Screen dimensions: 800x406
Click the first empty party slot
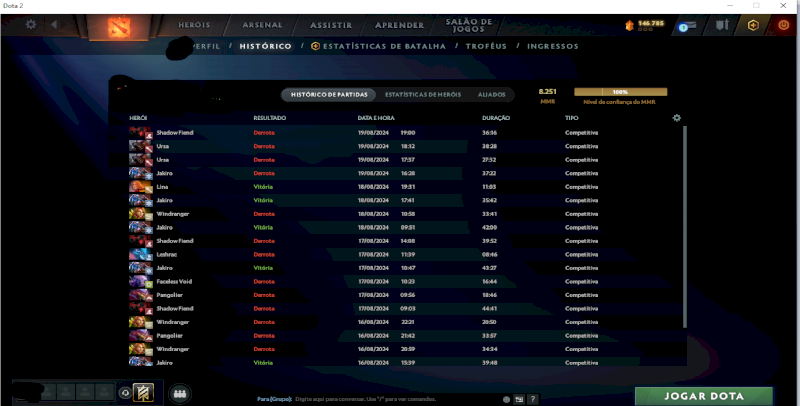48,392
